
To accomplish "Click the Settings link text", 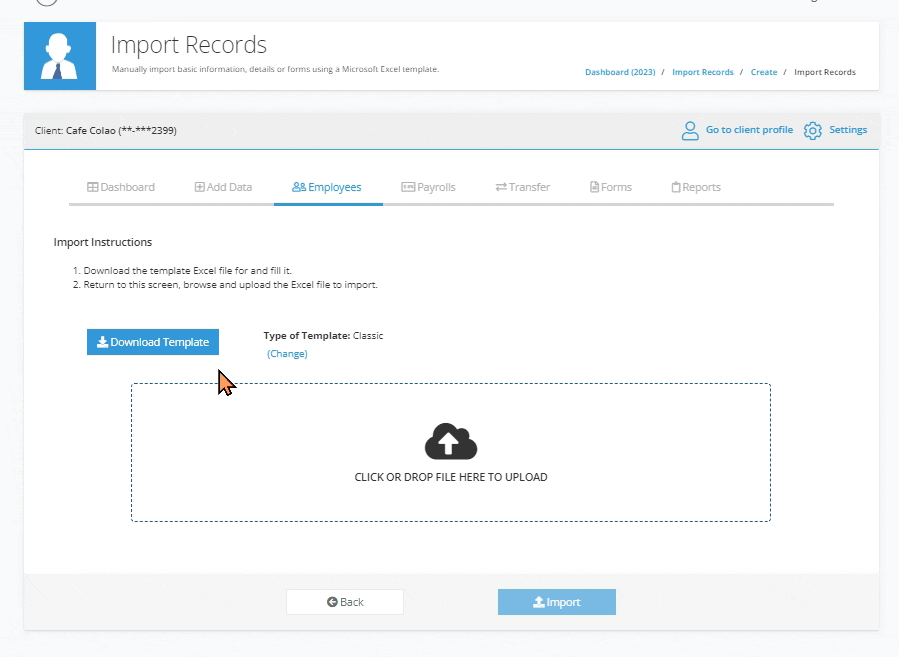I will tap(848, 130).
